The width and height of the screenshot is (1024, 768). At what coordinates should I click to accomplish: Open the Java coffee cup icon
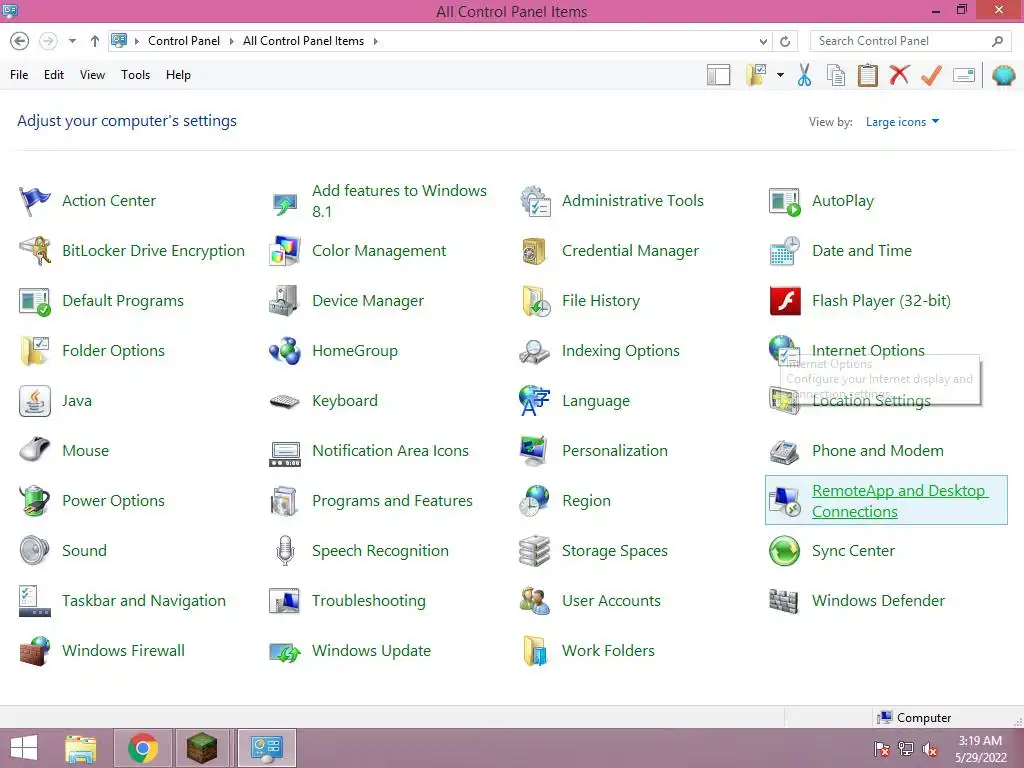click(35, 401)
